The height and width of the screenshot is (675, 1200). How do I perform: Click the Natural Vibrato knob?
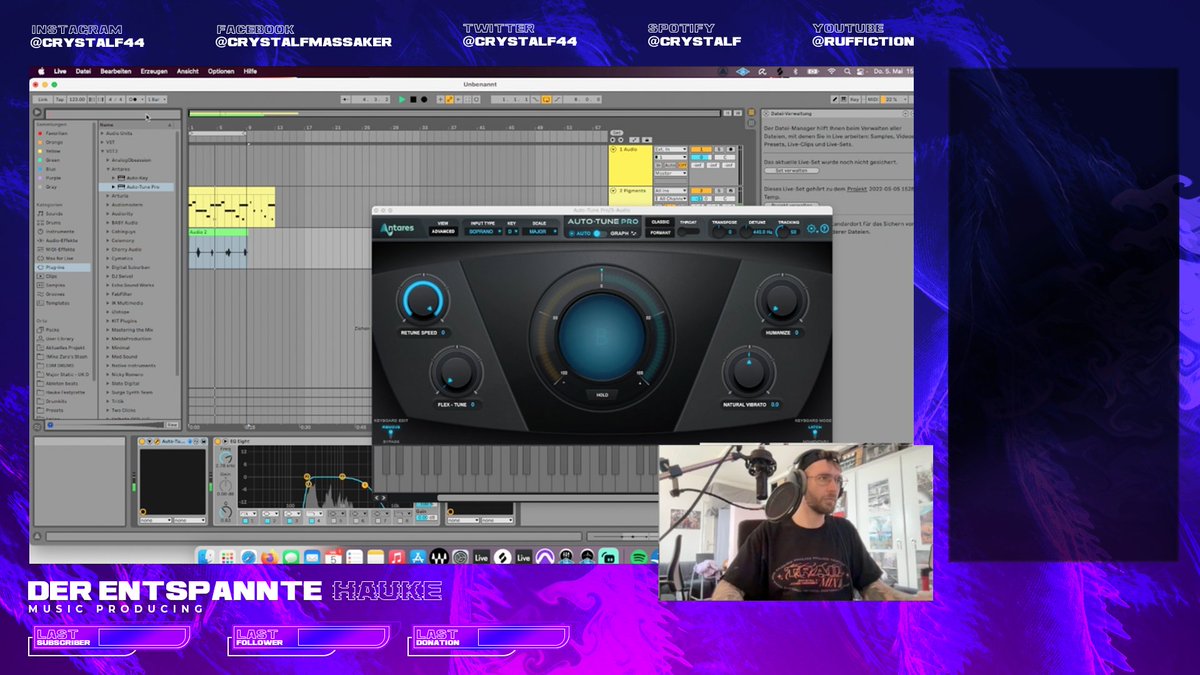(749, 371)
